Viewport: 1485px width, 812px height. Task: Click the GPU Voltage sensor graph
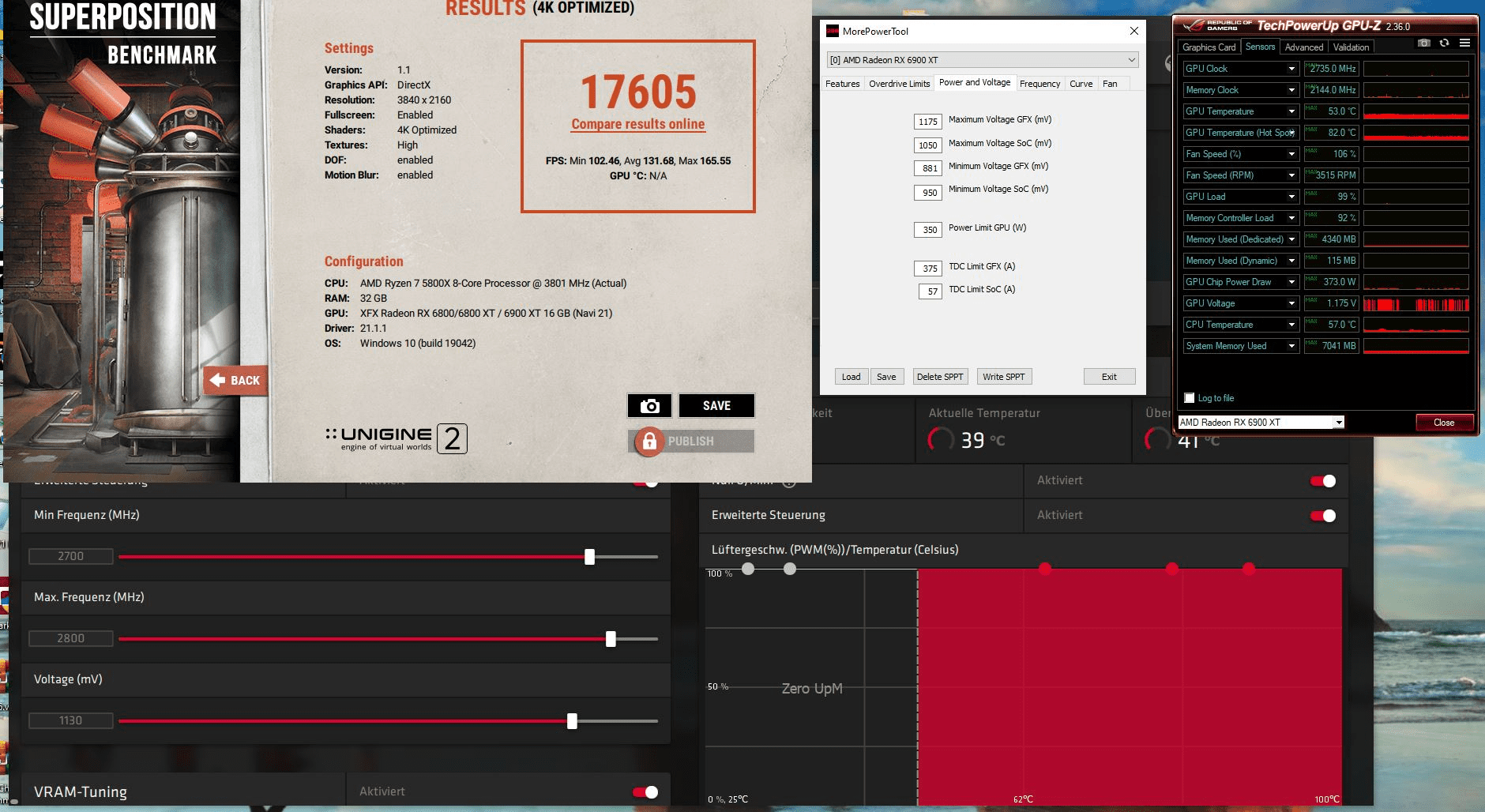1416,303
